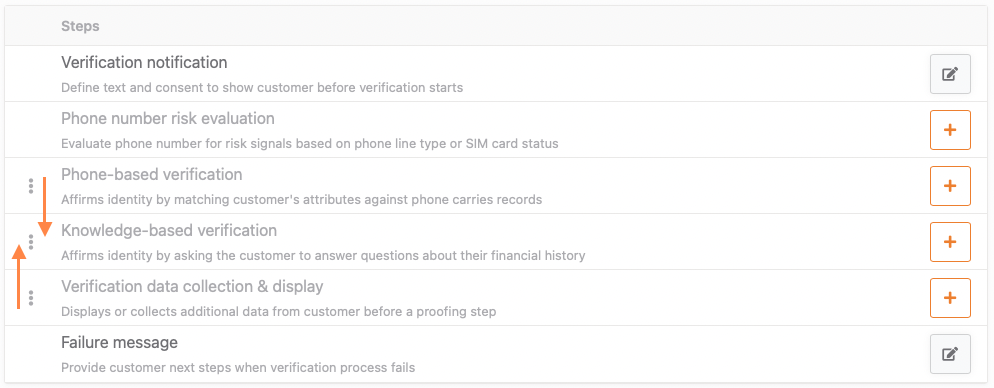The image size is (994, 388).
Task: Click the Phone-based verification title
Action: click(x=152, y=174)
